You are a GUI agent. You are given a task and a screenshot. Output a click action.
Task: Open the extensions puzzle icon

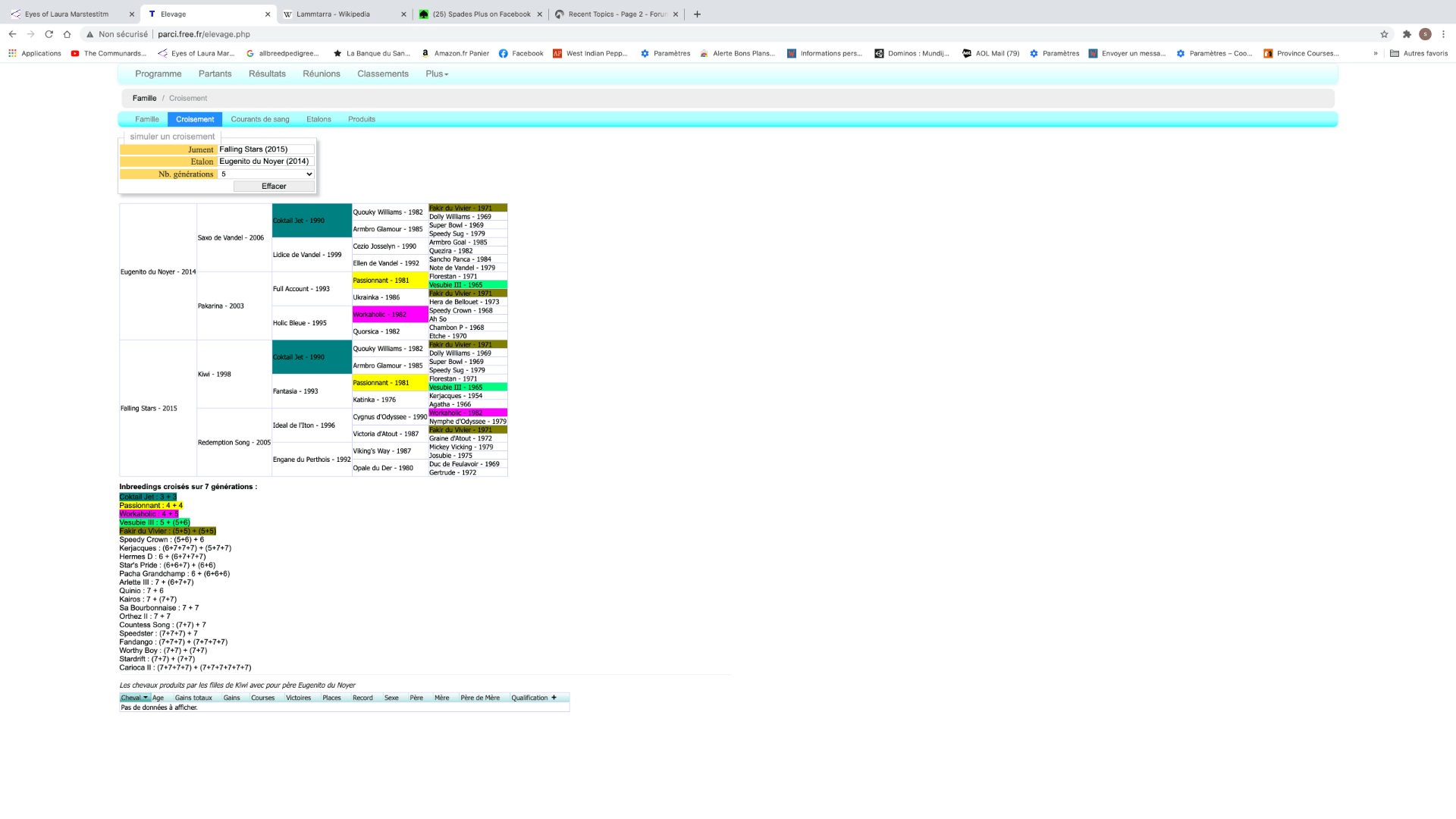(1407, 34)
